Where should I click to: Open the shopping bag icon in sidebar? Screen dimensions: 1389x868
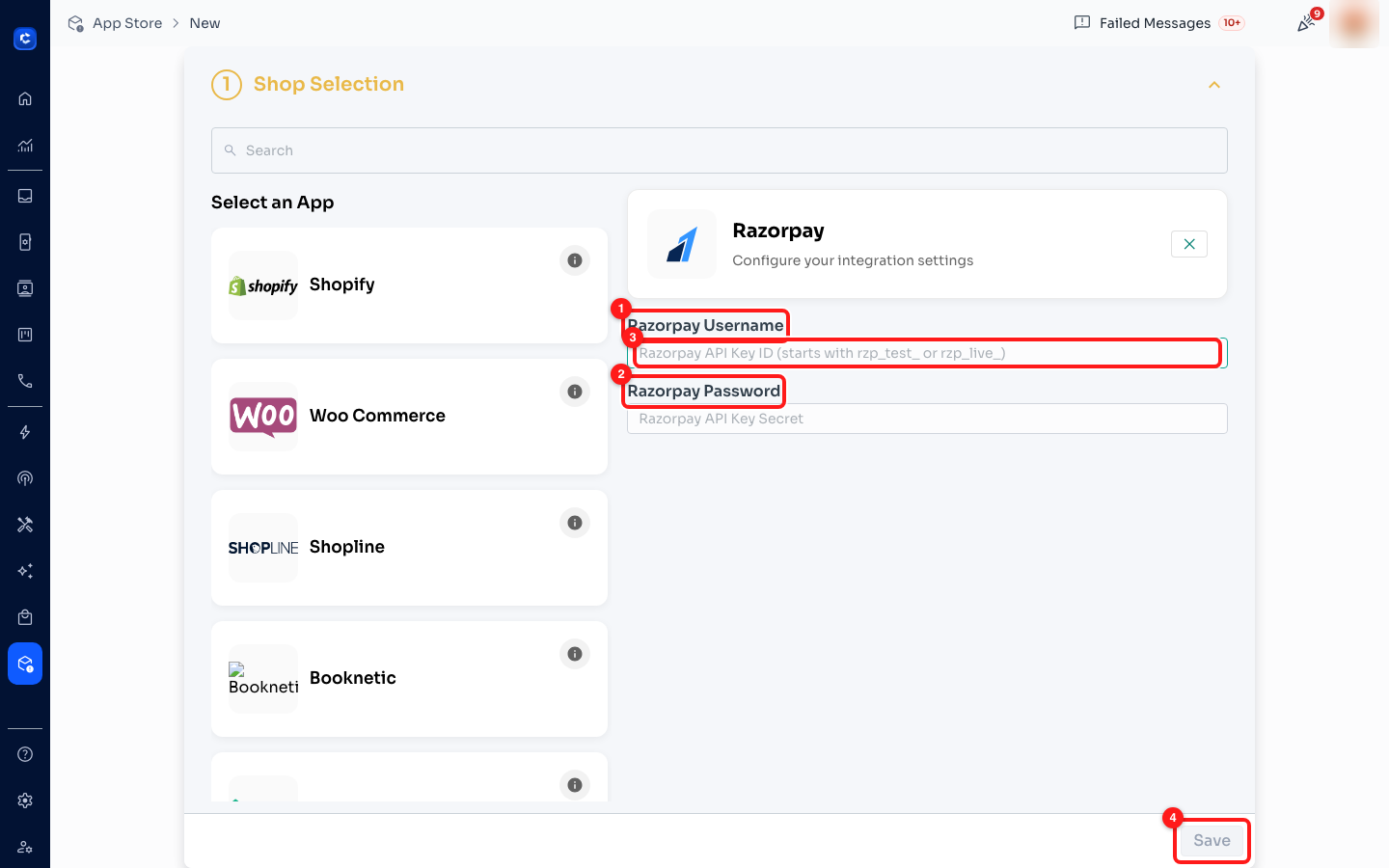coord(25,617)
